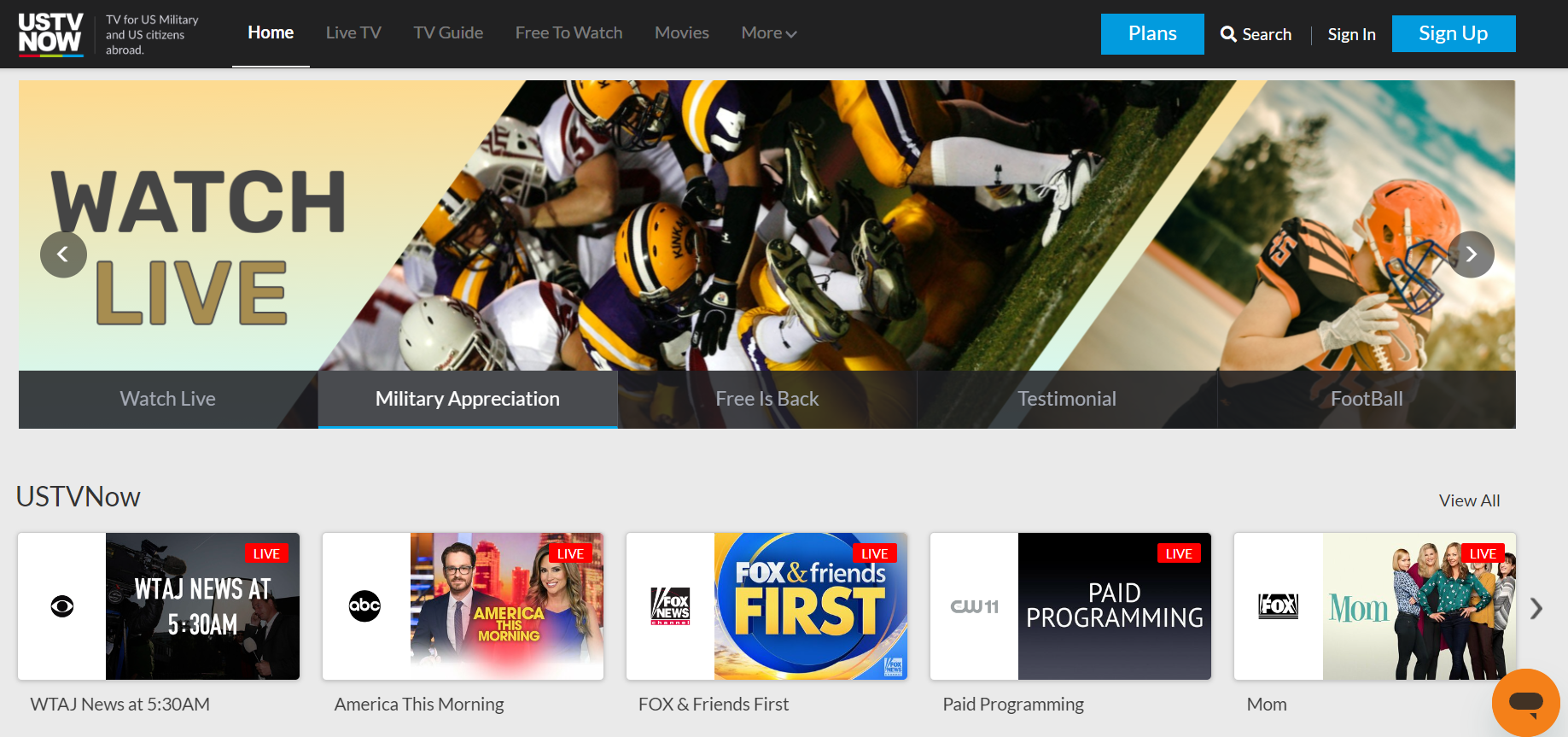Open the Movies nav item
The width and height of the screenshot is (1568, 737).
[682, 33]
